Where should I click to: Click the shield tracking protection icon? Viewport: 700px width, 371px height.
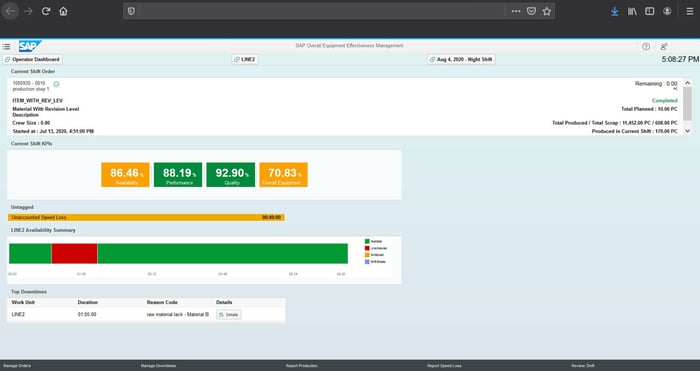point(131,11)
